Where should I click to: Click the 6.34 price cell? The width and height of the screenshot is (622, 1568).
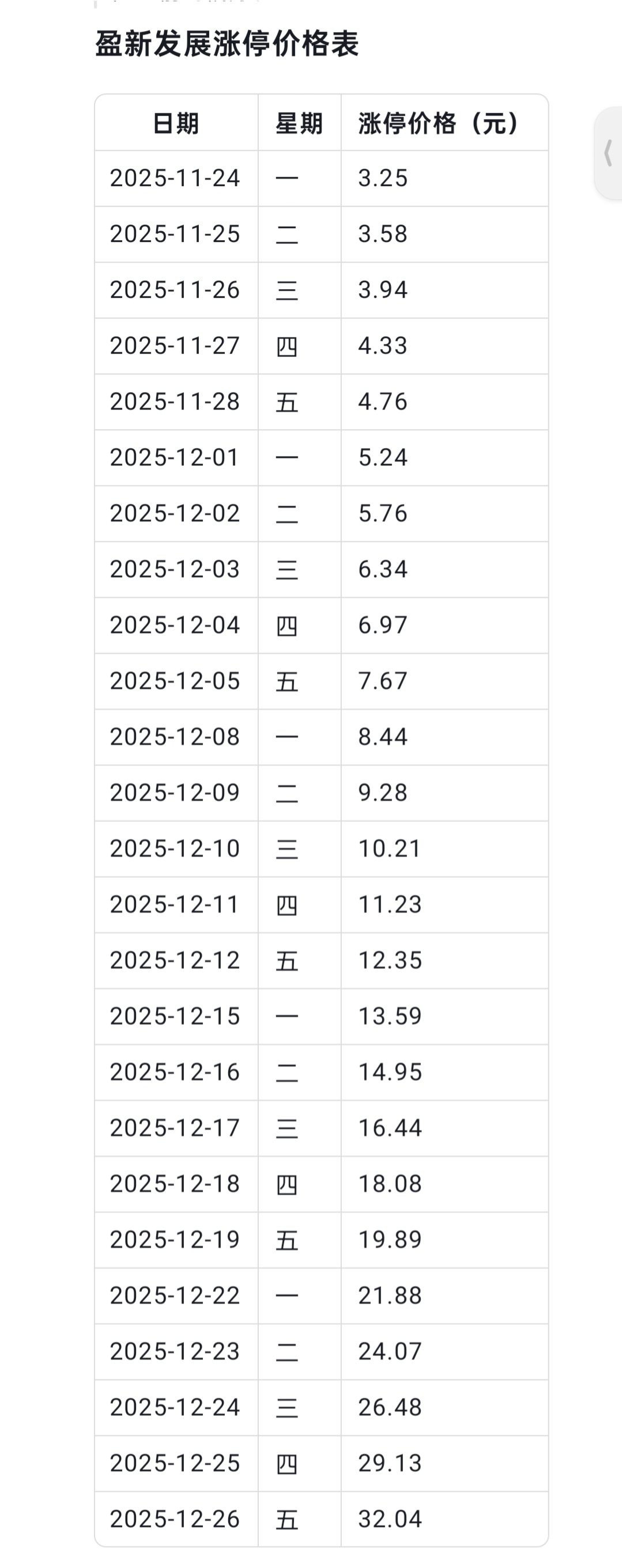point(383,569)
